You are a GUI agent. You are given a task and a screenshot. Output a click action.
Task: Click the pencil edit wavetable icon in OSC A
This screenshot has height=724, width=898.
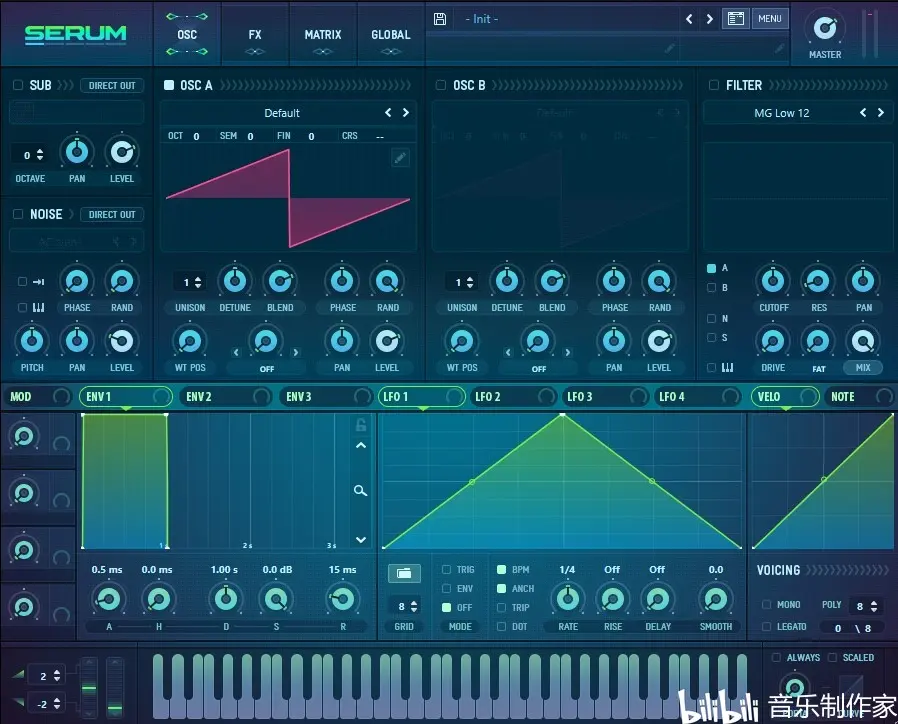click(x=400, y=158)
